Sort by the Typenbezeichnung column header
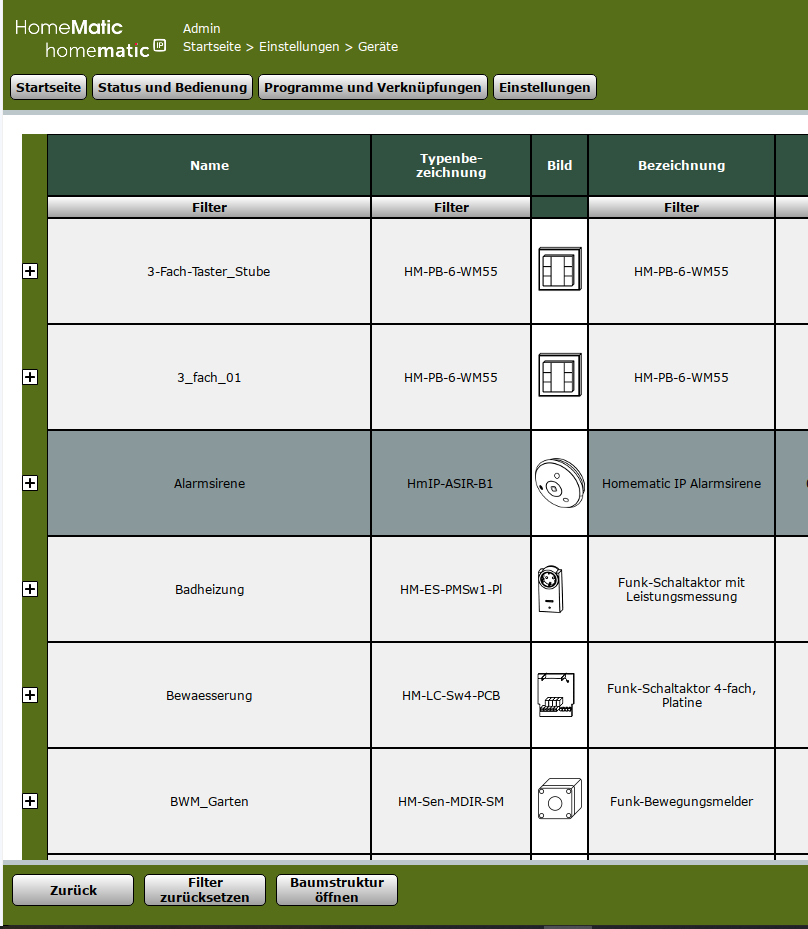Viewport: 808px width, 929px height. [451, 165]
